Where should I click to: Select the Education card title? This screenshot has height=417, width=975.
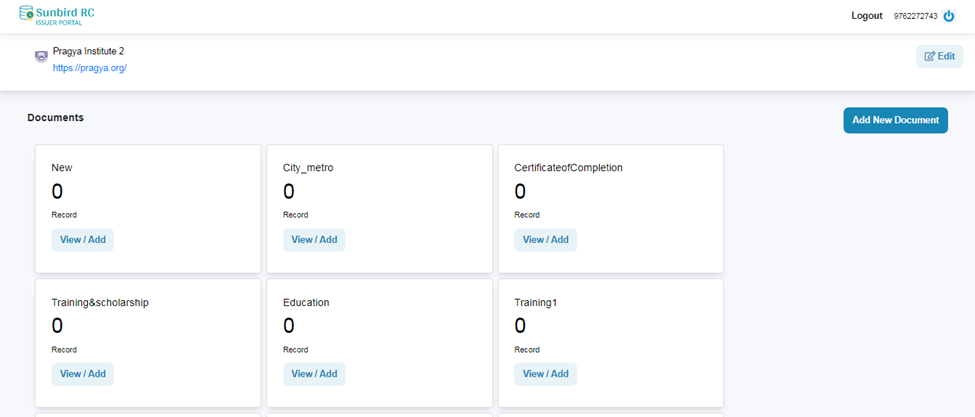tap(306, 302)
